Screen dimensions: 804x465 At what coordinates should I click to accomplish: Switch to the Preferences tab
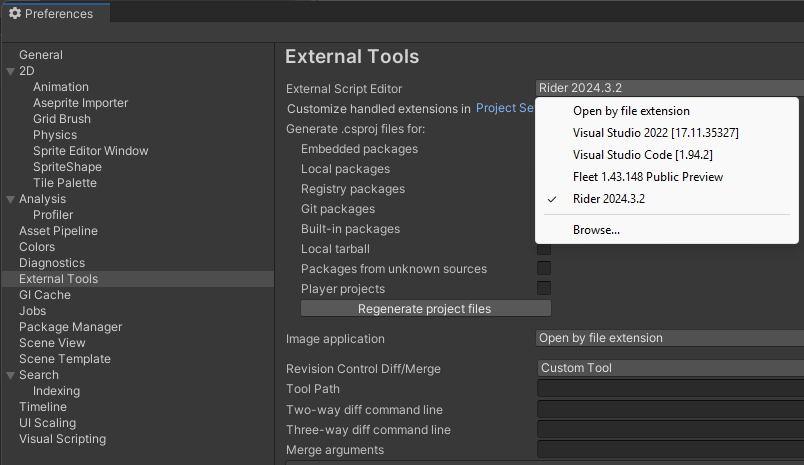[55, 13]
